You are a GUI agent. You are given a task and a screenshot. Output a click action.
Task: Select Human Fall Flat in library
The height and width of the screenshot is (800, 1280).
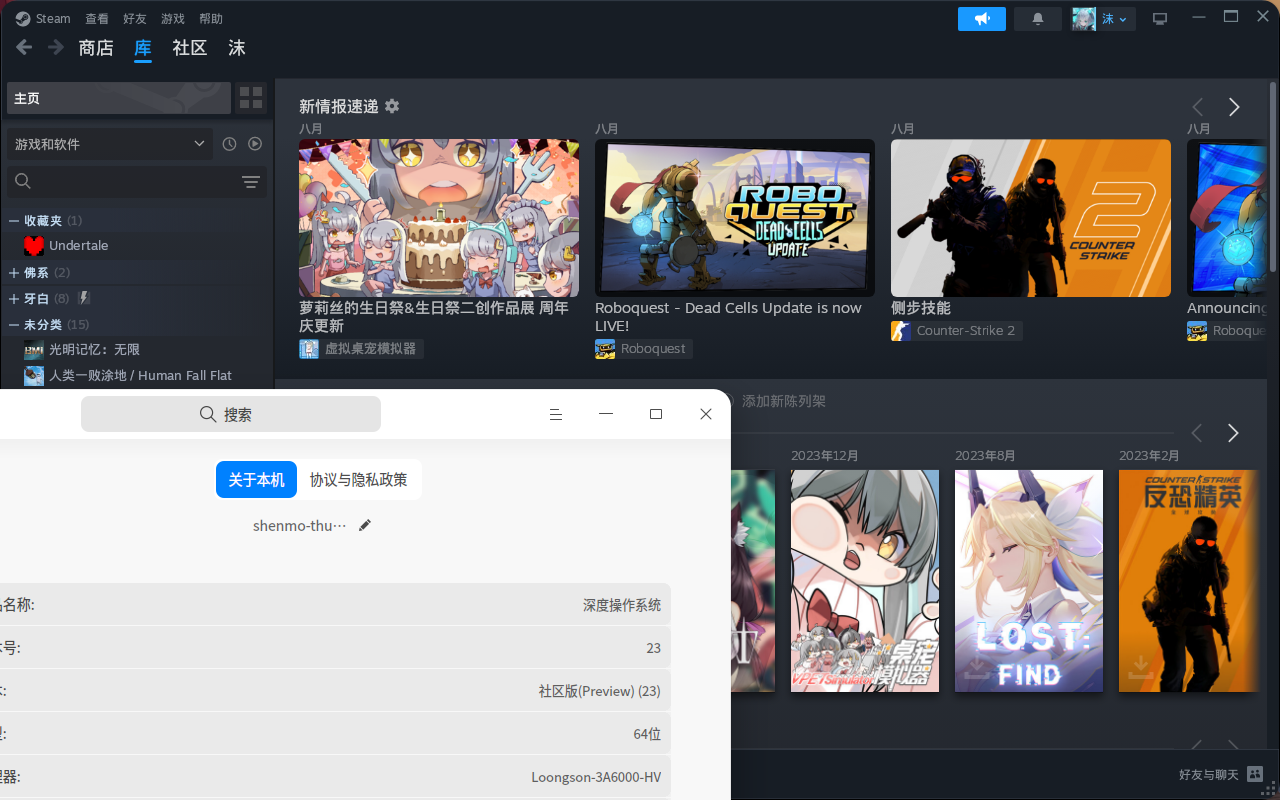click(x=140, y=376)
